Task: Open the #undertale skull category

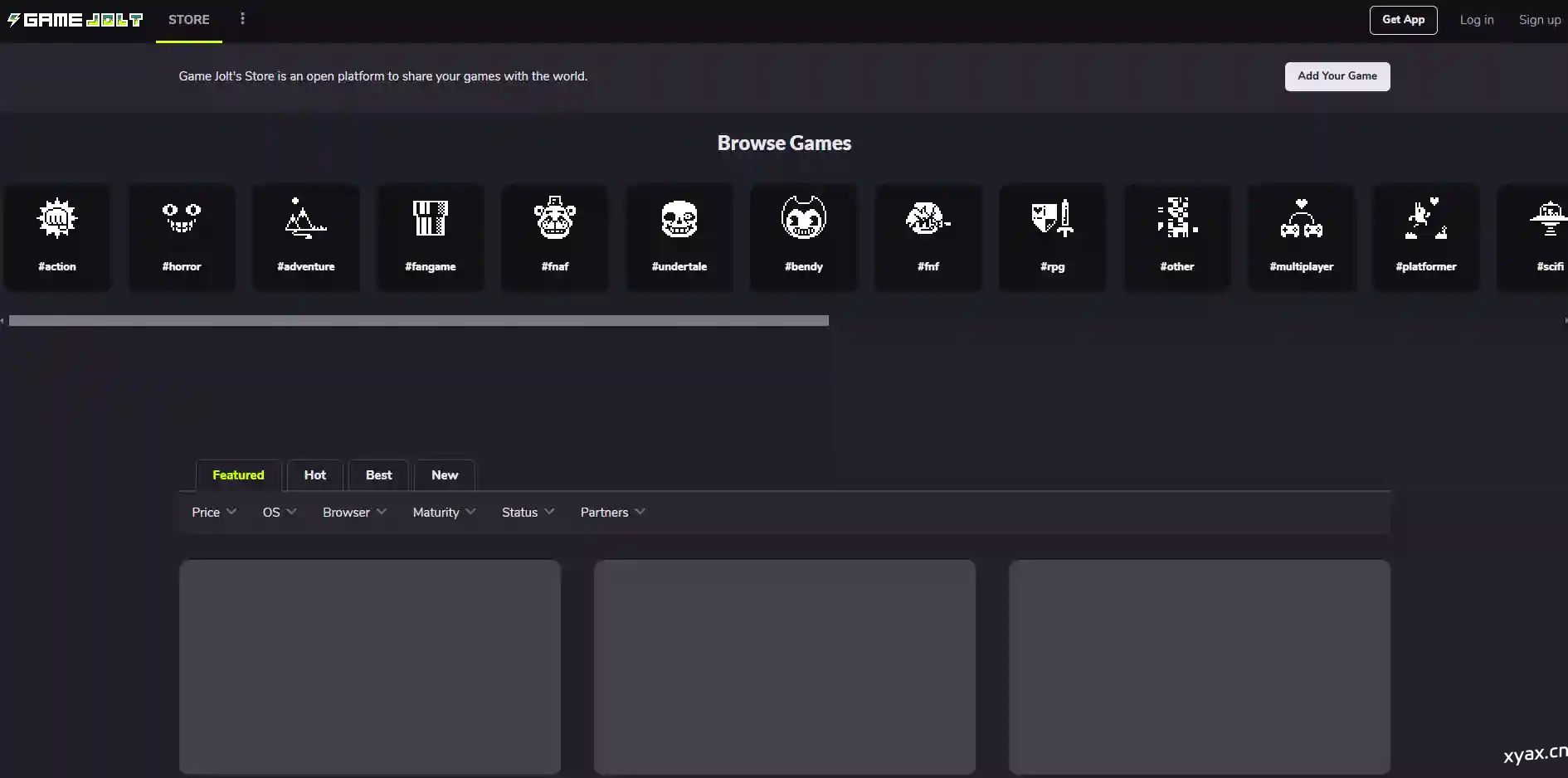Action: click(679, 236)
